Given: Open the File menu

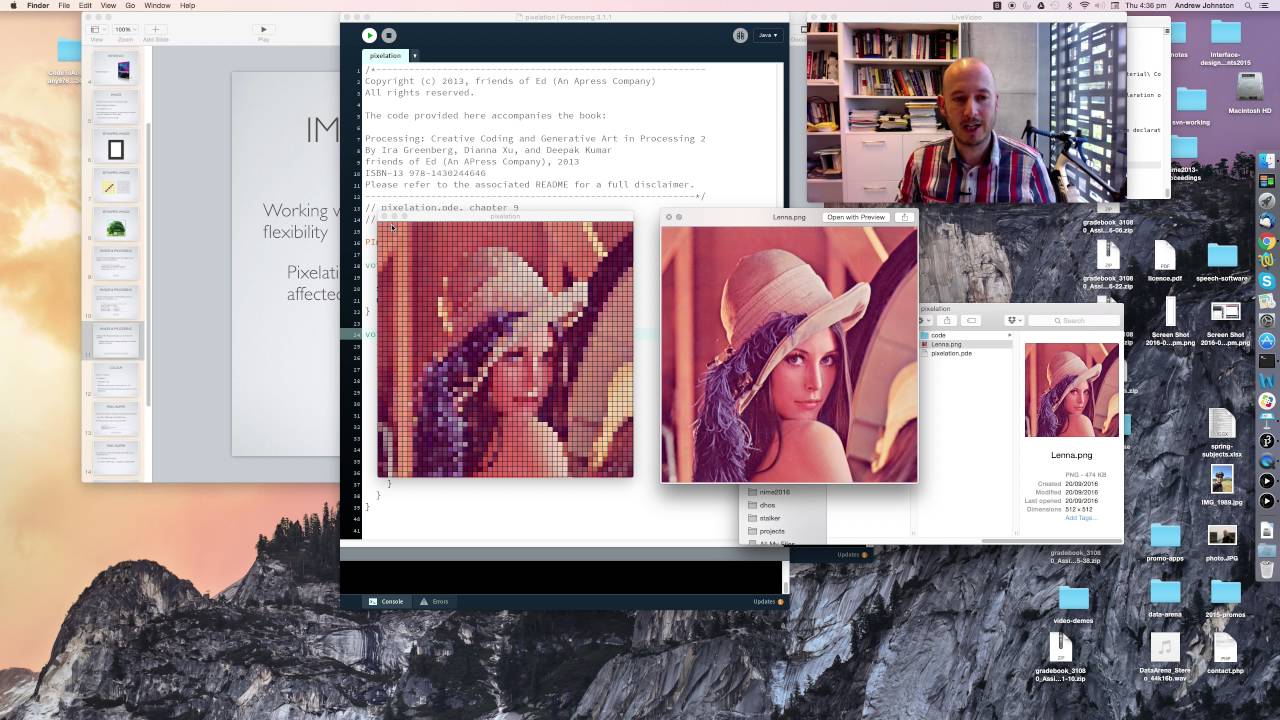Looking at the screenshot, I should coord(64,6).
